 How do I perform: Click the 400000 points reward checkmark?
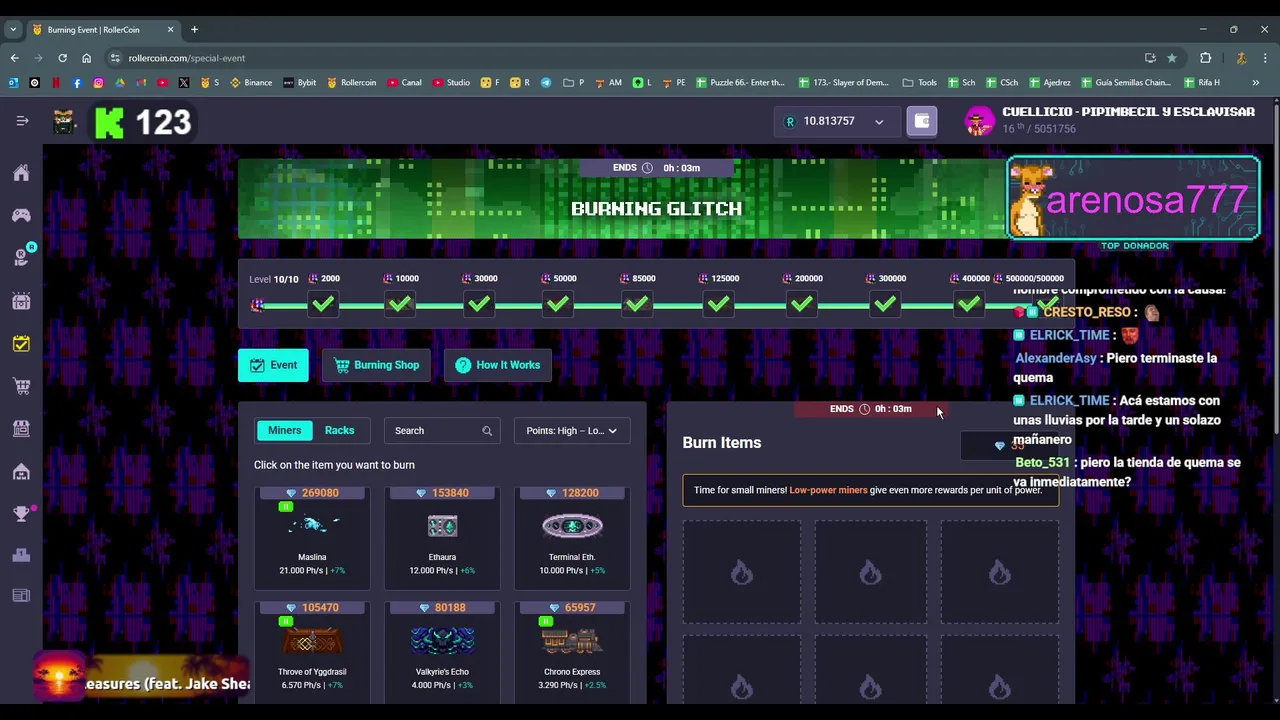tap(968, 304)
